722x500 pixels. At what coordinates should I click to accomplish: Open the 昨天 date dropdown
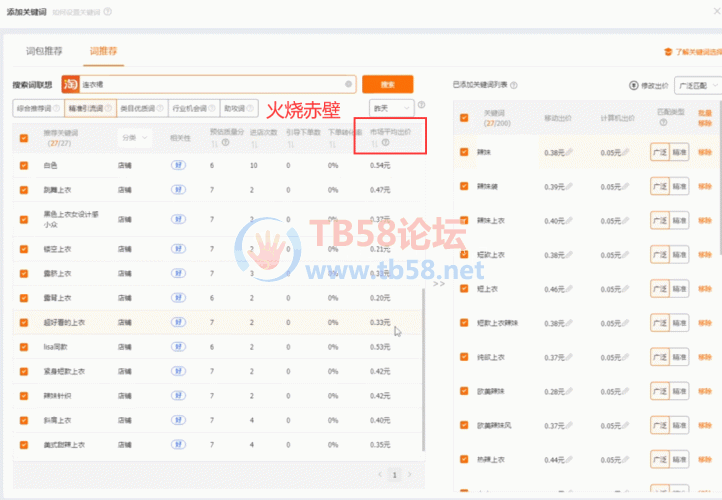pyautogui.click(x=390, y=107)
